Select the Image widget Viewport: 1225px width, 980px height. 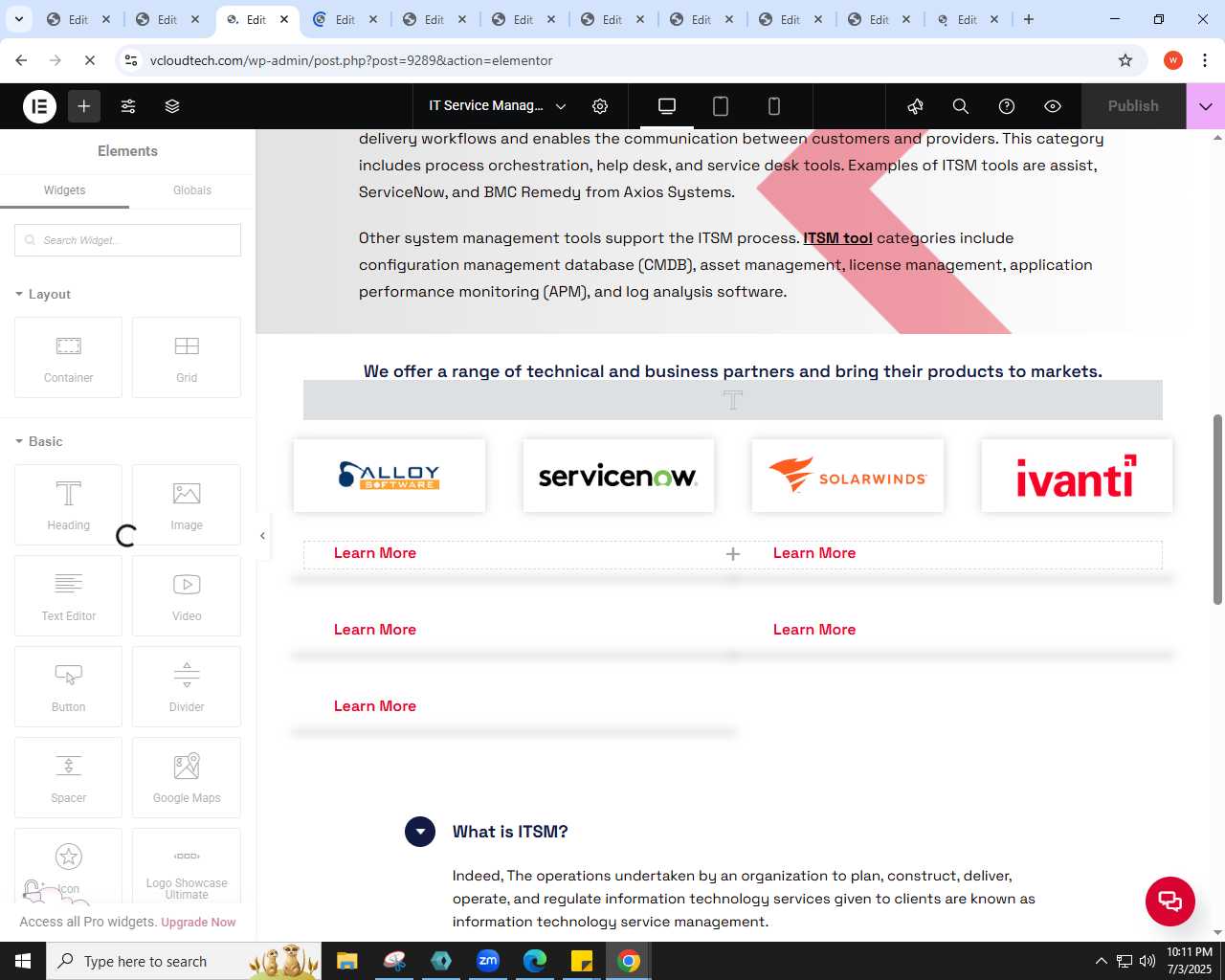(x=187, y=504)
